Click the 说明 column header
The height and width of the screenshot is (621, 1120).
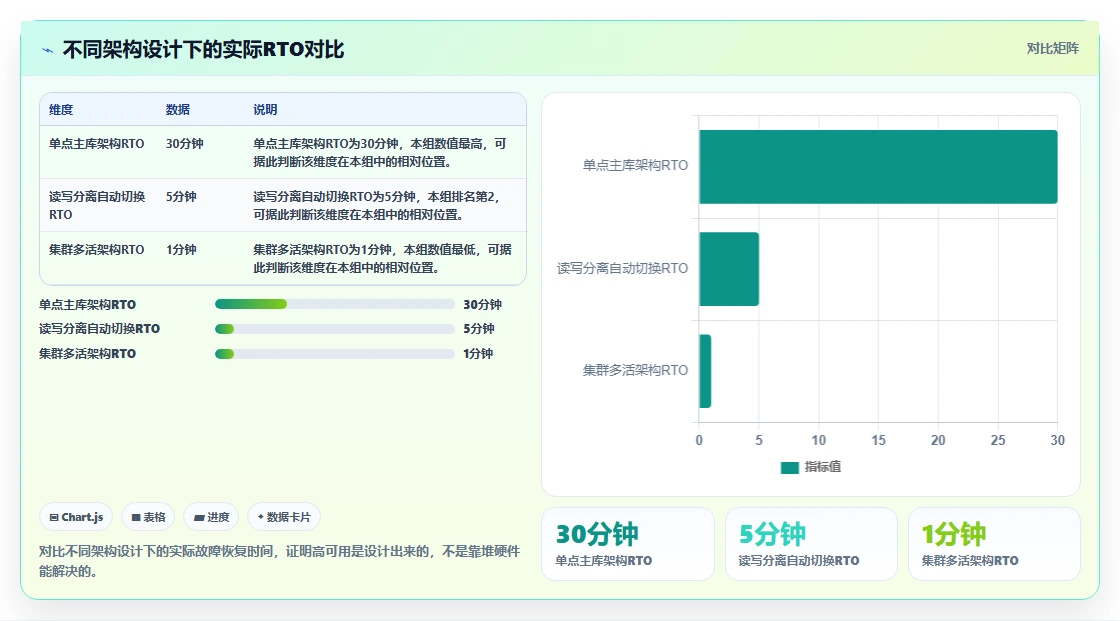[265, 109]
